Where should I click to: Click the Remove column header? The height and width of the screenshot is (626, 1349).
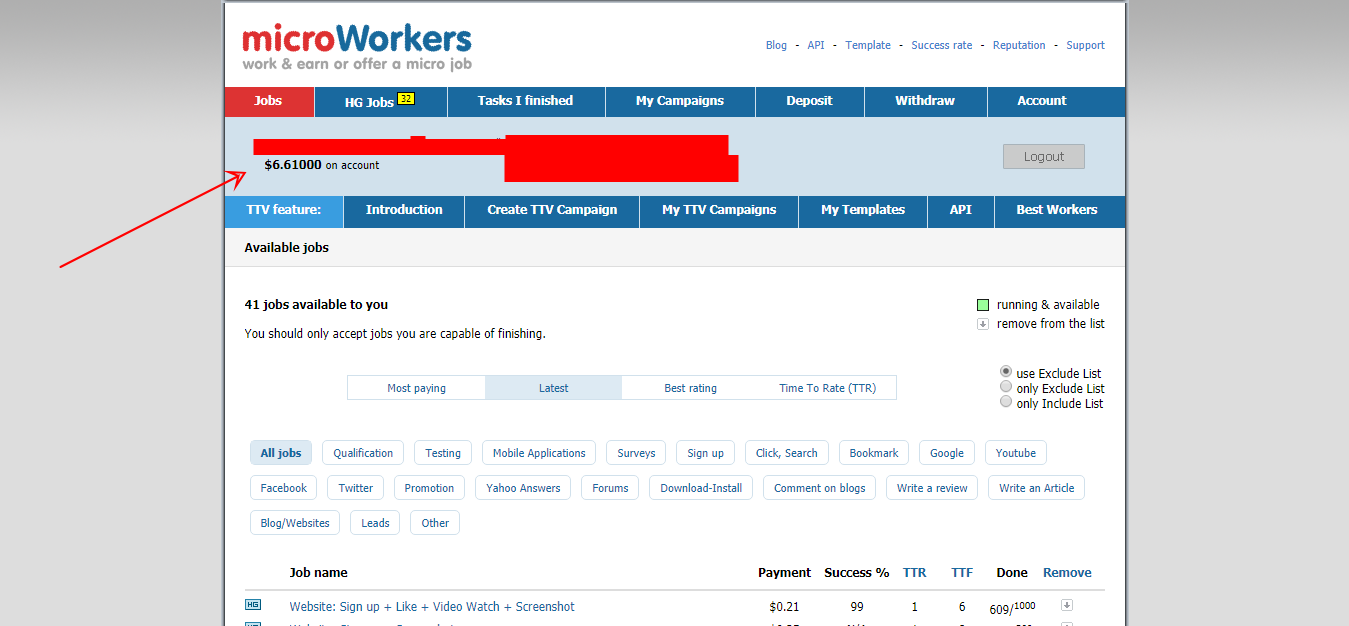tap(1067, 573)
